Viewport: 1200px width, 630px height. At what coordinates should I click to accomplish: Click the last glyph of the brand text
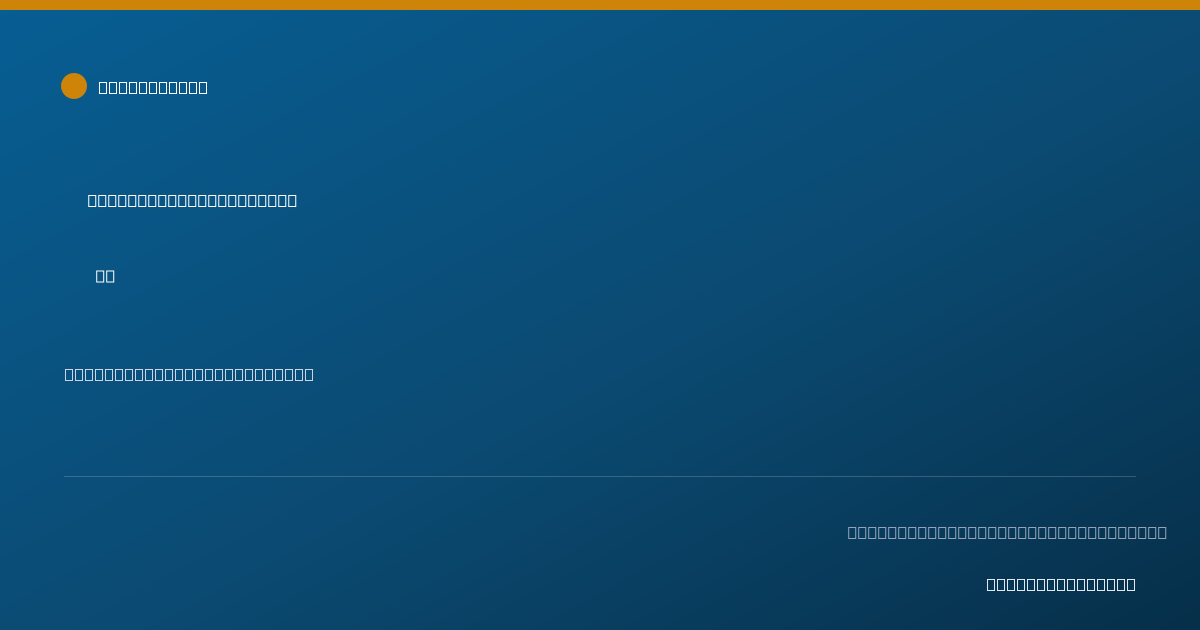pyautogui.click(x=203, y=87)
